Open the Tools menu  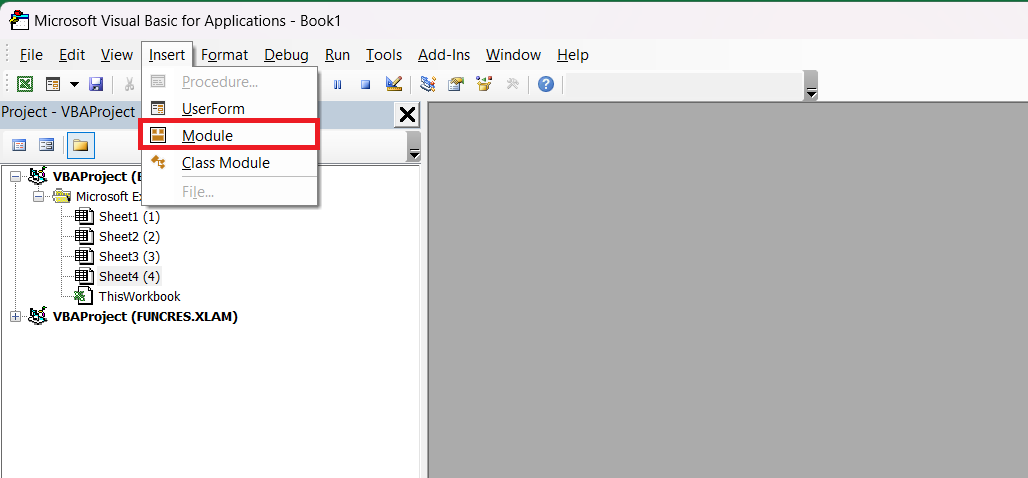384,55
